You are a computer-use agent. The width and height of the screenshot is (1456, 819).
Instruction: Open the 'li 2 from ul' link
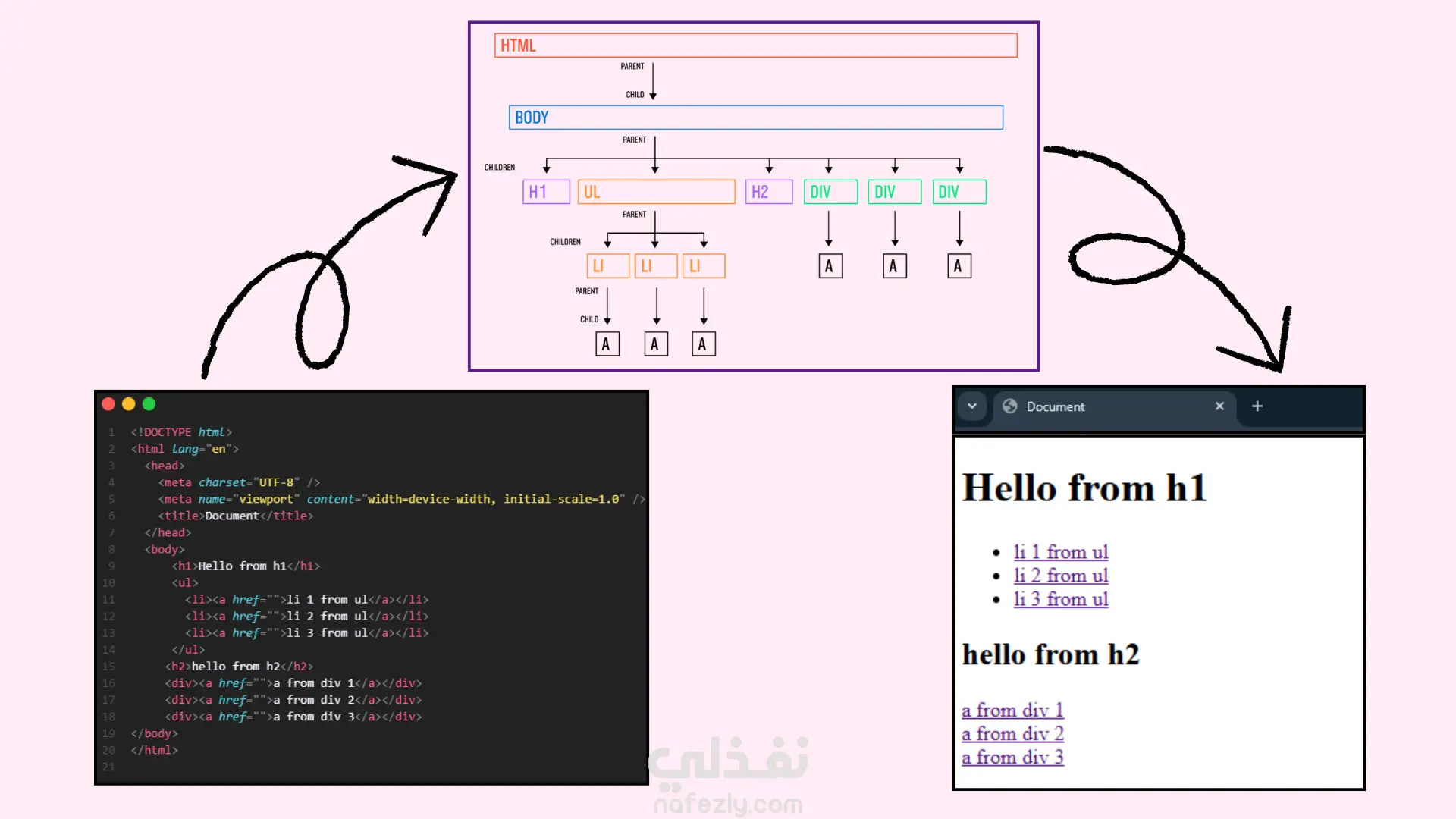[1061, 576]
